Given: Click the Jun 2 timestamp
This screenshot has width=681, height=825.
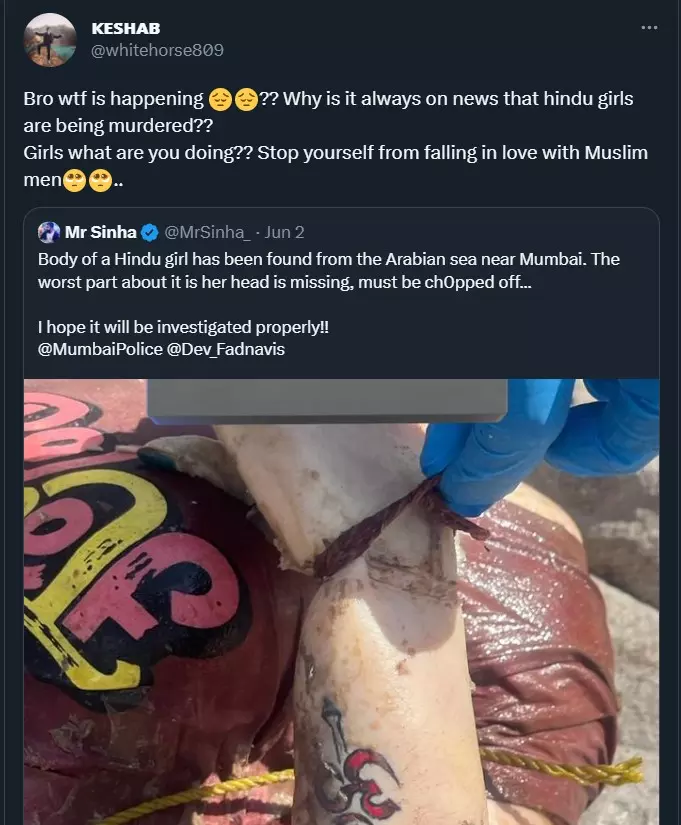Looking at the screenshot, I should (285, 233).
